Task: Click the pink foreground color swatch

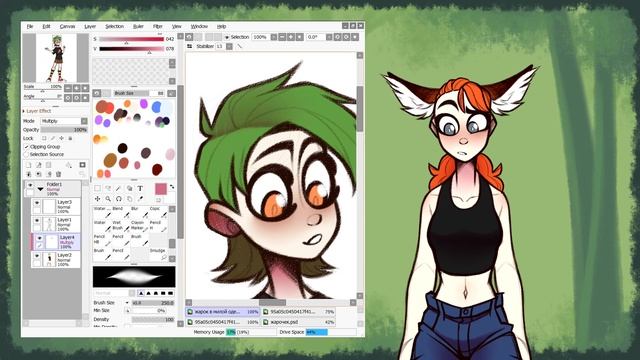Action: tap(161, 189)
